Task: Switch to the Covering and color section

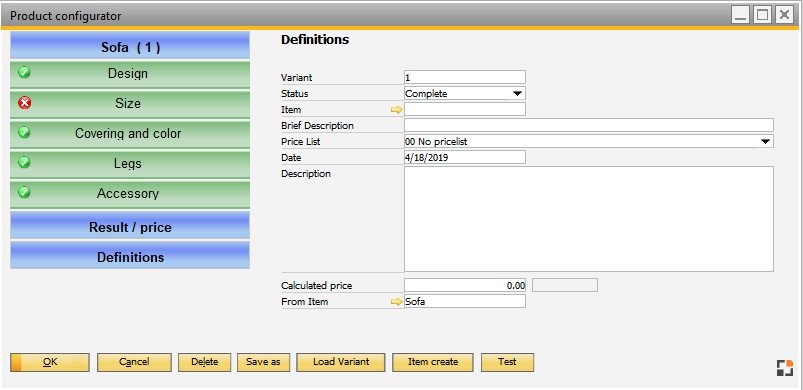Action: coord(130,134)
